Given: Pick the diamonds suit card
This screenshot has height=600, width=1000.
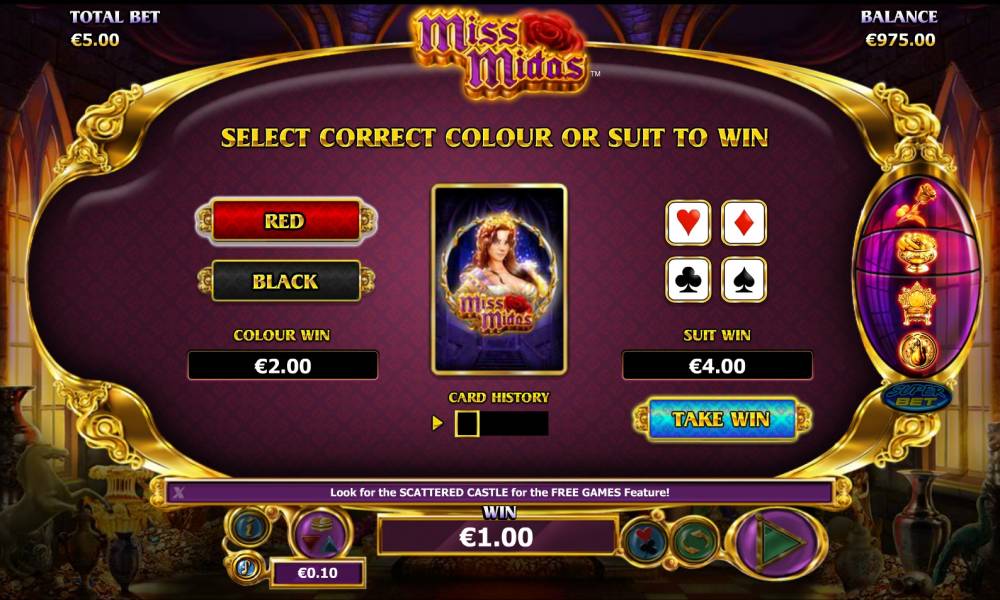Looking at the screenshot, I should coord(744,223).
